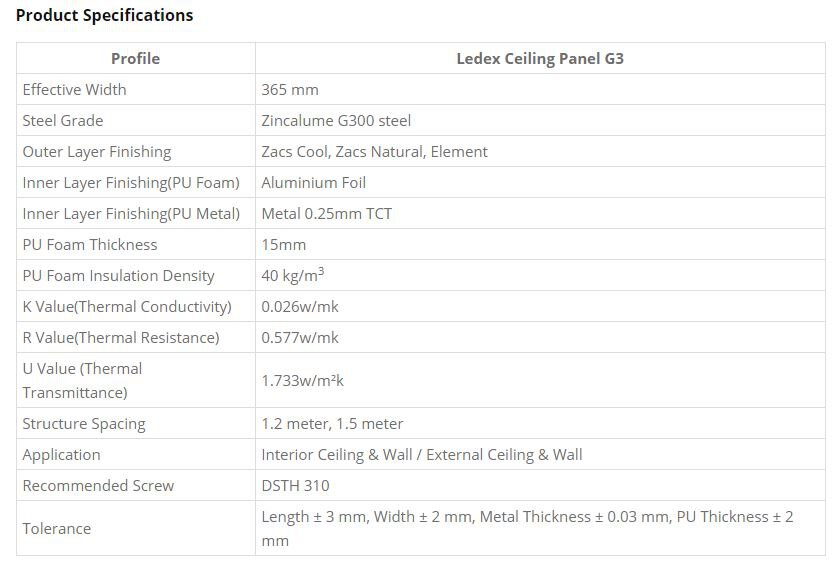This screenshot has height=570, width=836.
Task: Click the PU Foam Thickness label
Action: pyautogui.click(x=90, y=244)
